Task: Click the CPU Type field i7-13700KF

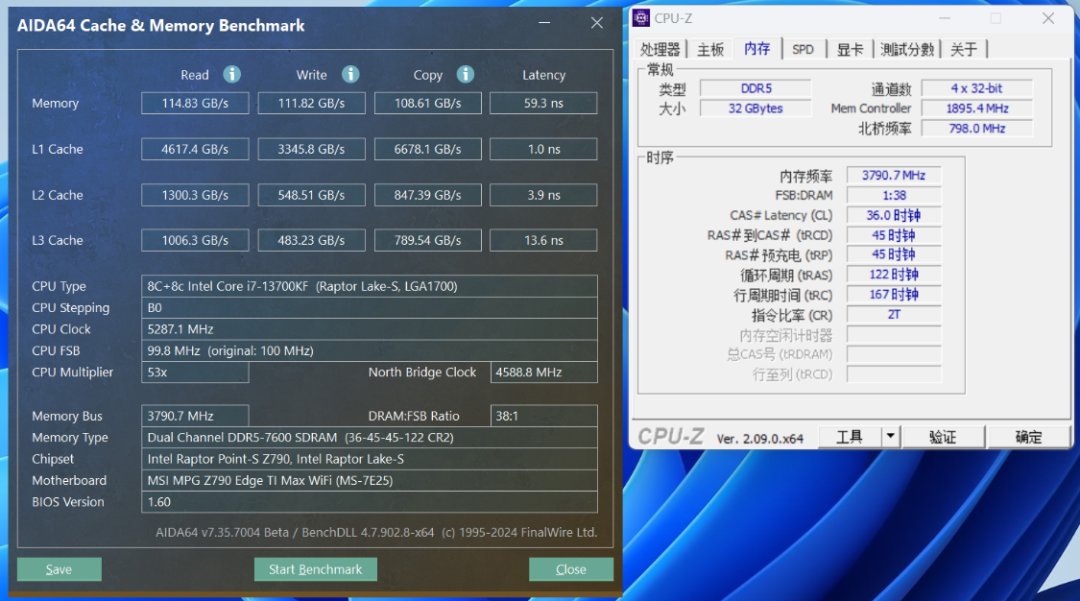Action: coord(369,286)
